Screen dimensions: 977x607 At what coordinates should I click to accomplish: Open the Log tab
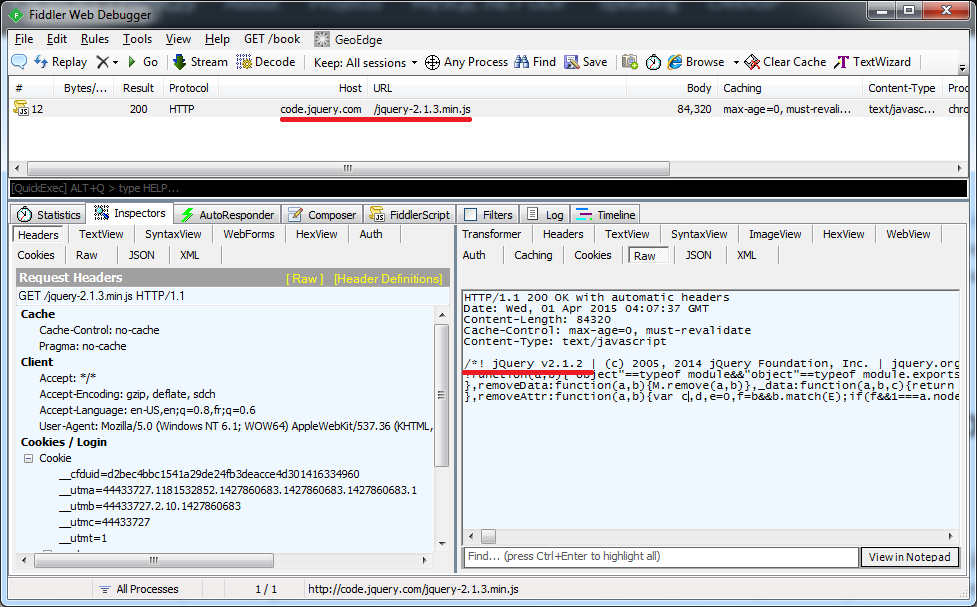click(545, 214)
